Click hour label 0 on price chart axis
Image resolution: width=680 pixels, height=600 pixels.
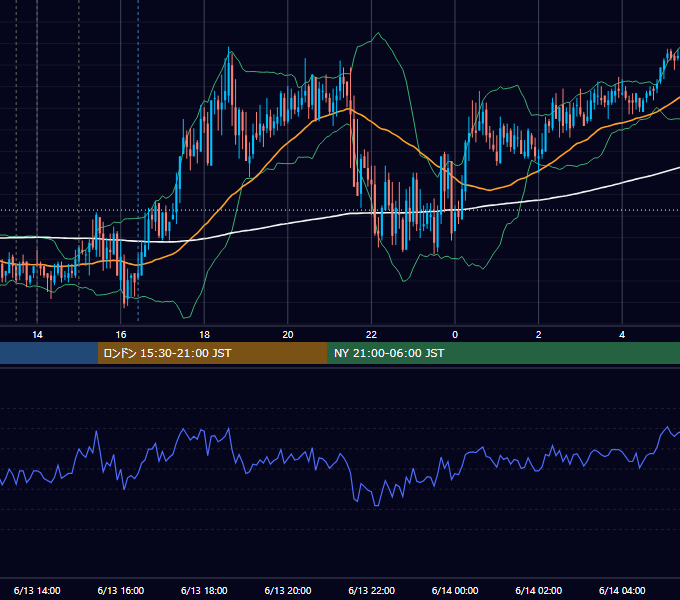click(x=455, y=335)
